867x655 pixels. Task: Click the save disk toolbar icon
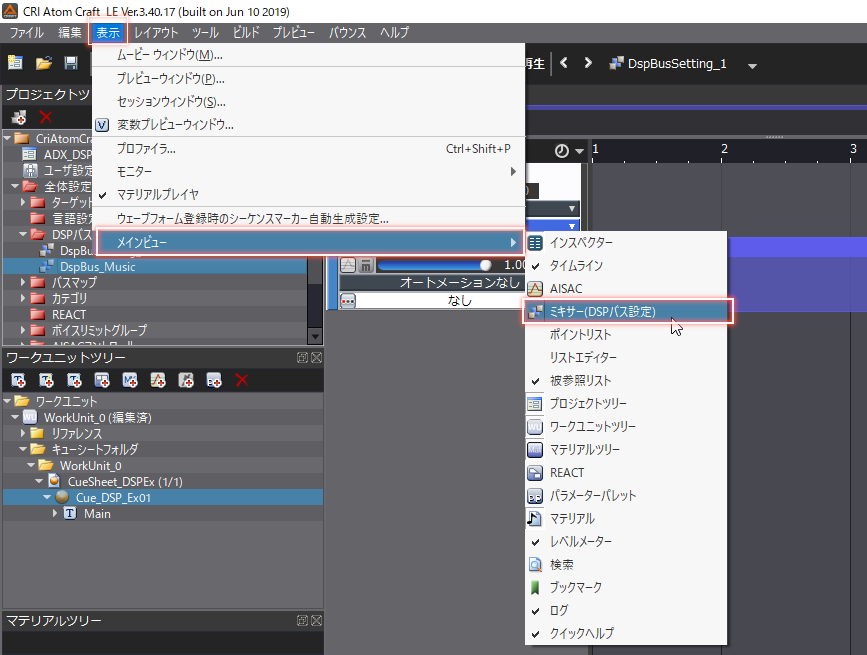tap(71, 63)
